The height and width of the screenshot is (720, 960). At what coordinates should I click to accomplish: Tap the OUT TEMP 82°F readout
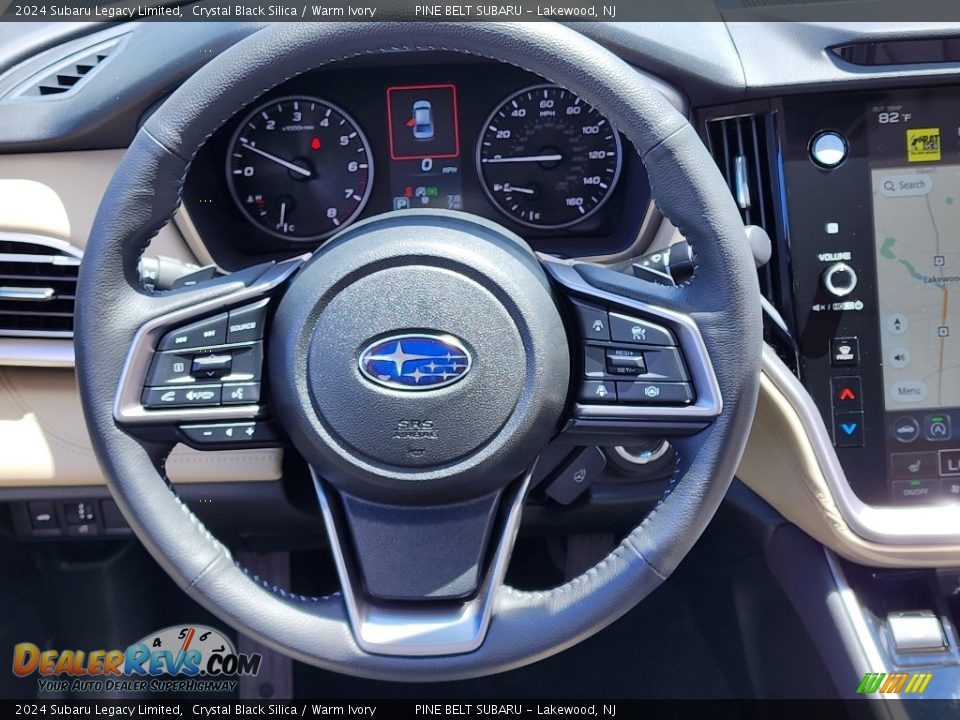[x=892, y=114]
